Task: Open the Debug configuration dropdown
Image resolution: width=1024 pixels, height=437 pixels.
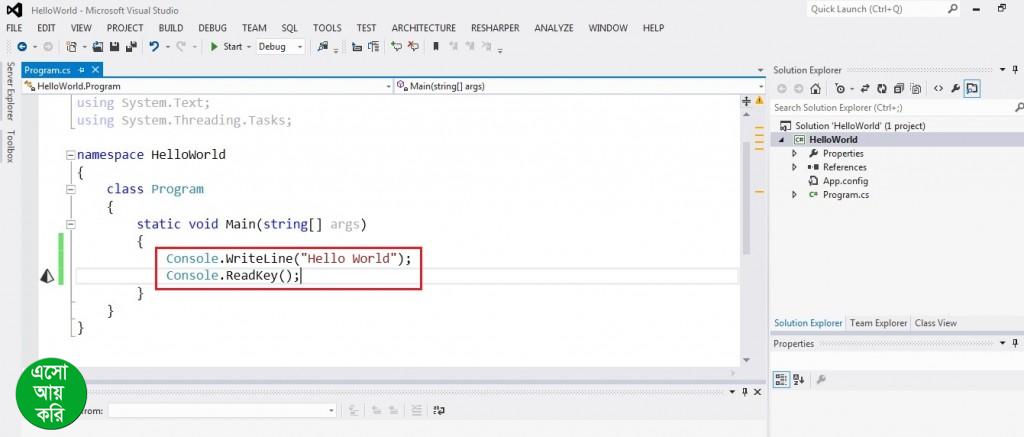Action: point(281,47)
